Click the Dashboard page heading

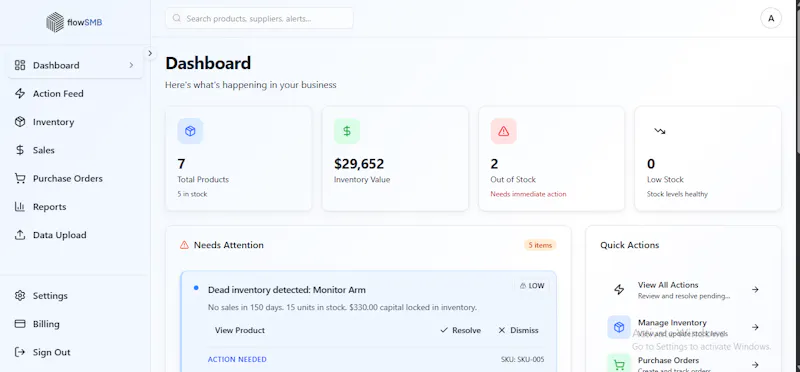click(x=208, y=63)
